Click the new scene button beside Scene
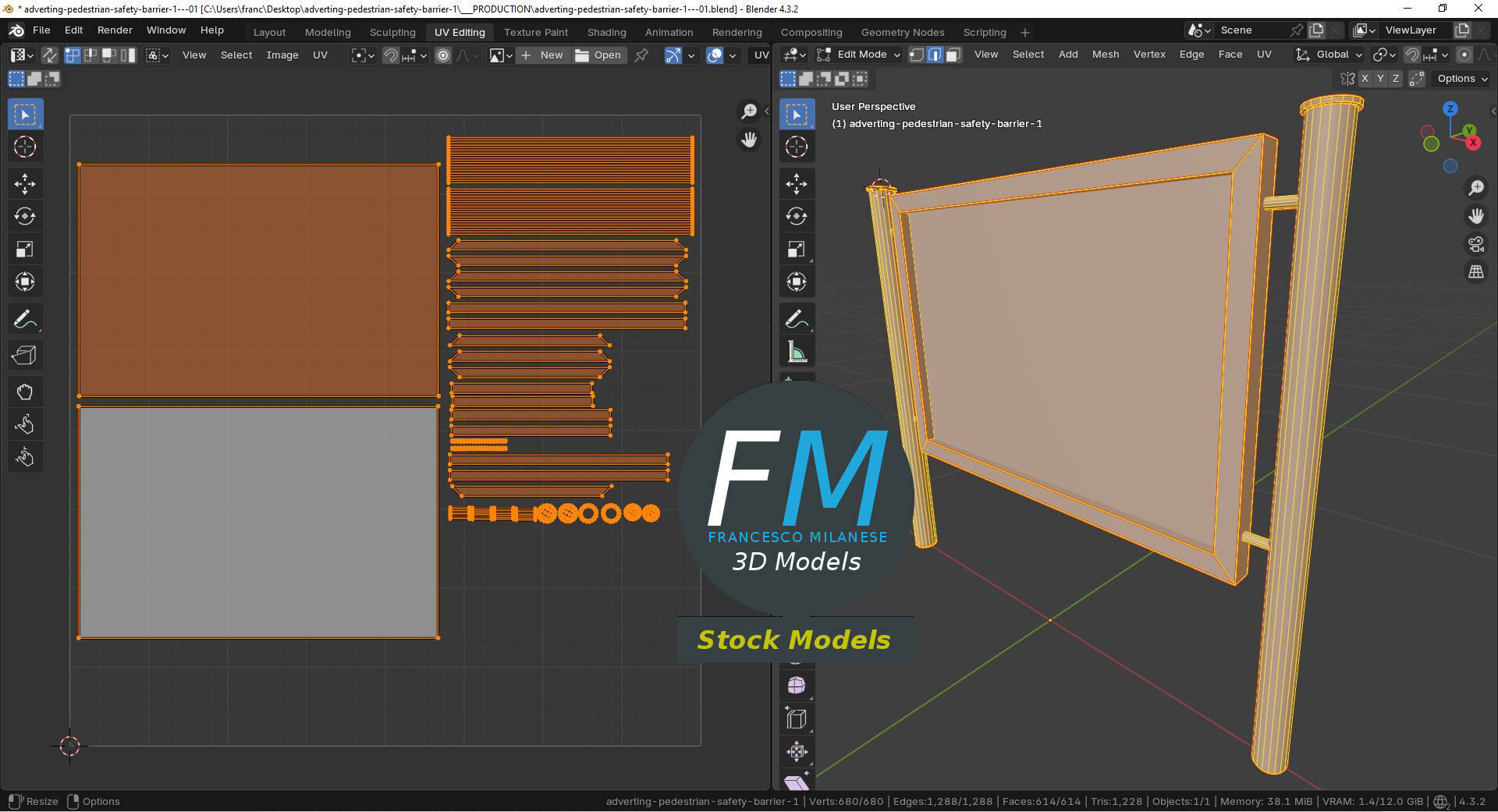 (x=1316, y=30)
